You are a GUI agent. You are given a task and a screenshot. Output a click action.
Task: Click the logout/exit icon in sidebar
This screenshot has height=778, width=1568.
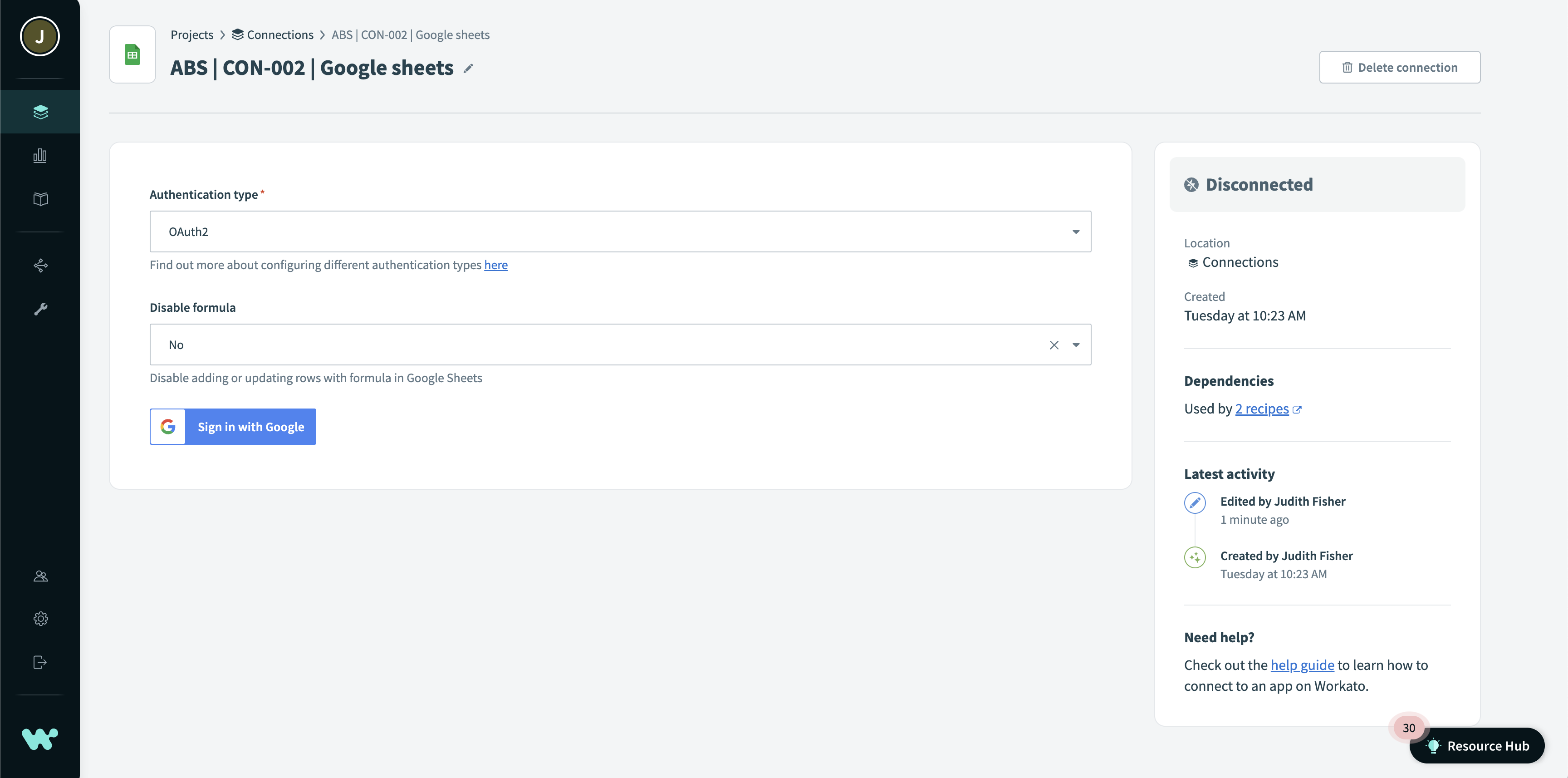(40, 661)
